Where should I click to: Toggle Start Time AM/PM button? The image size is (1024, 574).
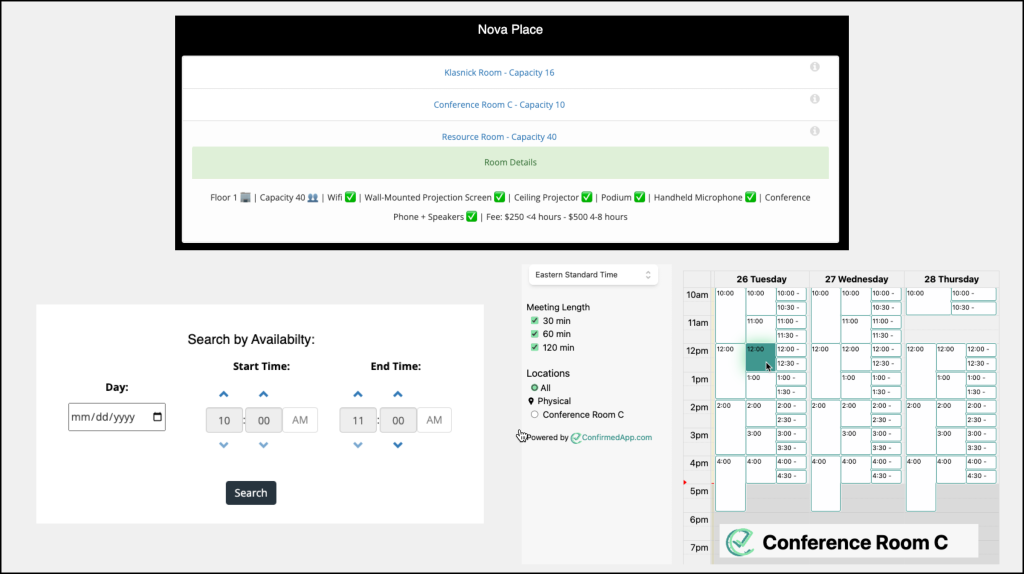tap(300, 421)
